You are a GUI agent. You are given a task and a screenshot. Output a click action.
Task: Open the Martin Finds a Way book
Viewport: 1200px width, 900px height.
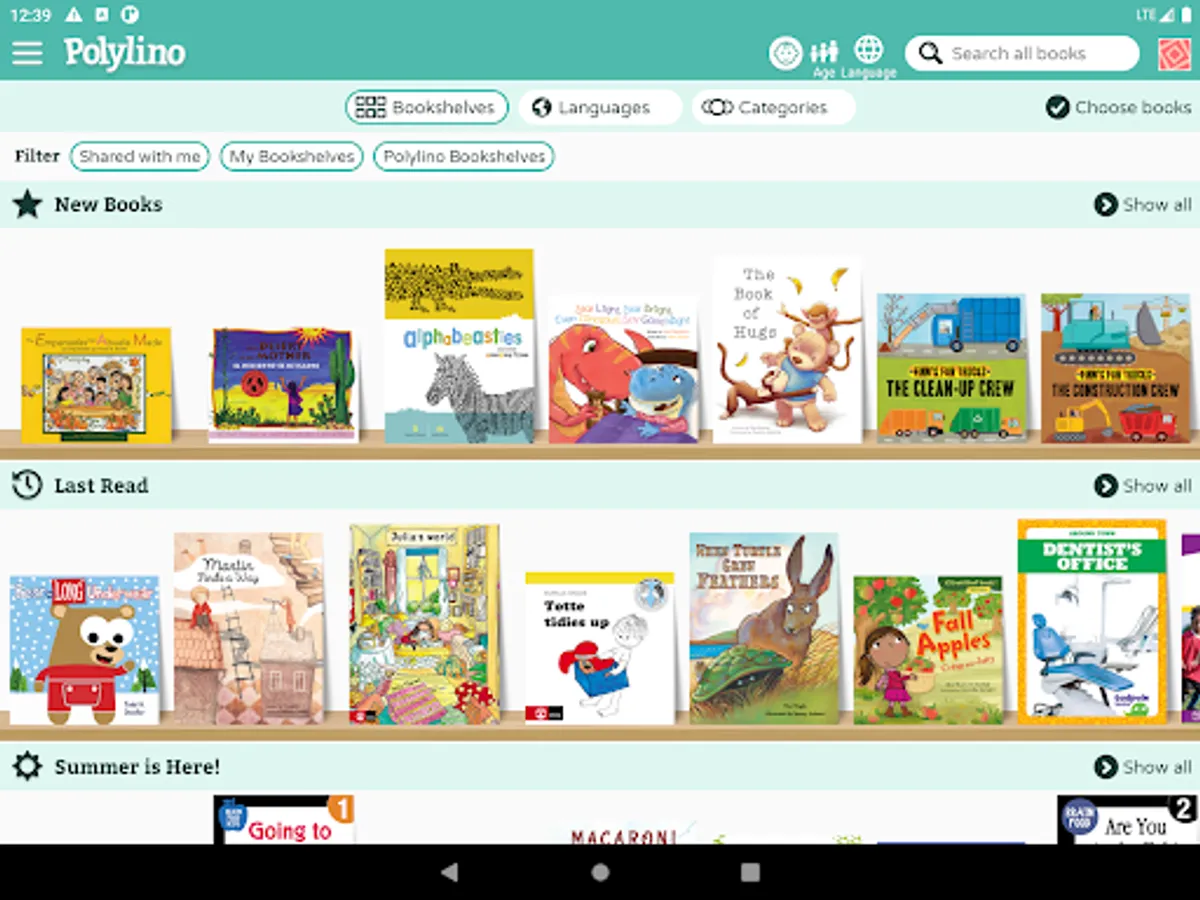click(x=249, y=628)
